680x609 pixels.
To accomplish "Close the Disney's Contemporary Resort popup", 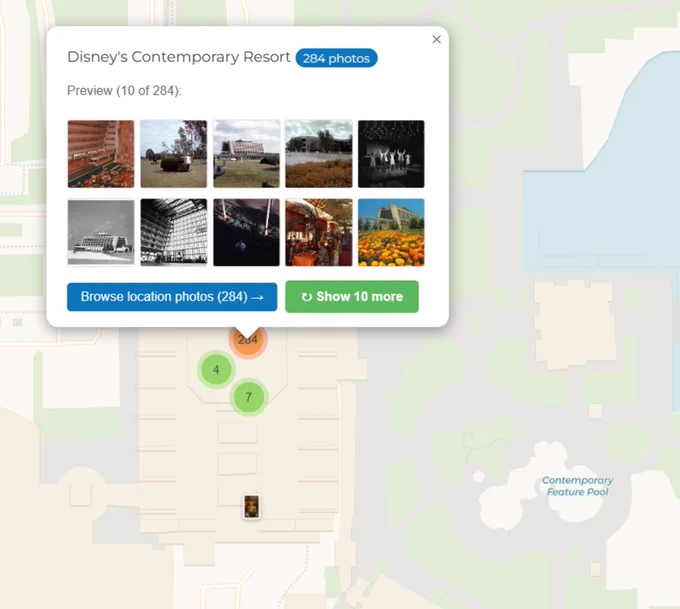I will click(436, 39).
